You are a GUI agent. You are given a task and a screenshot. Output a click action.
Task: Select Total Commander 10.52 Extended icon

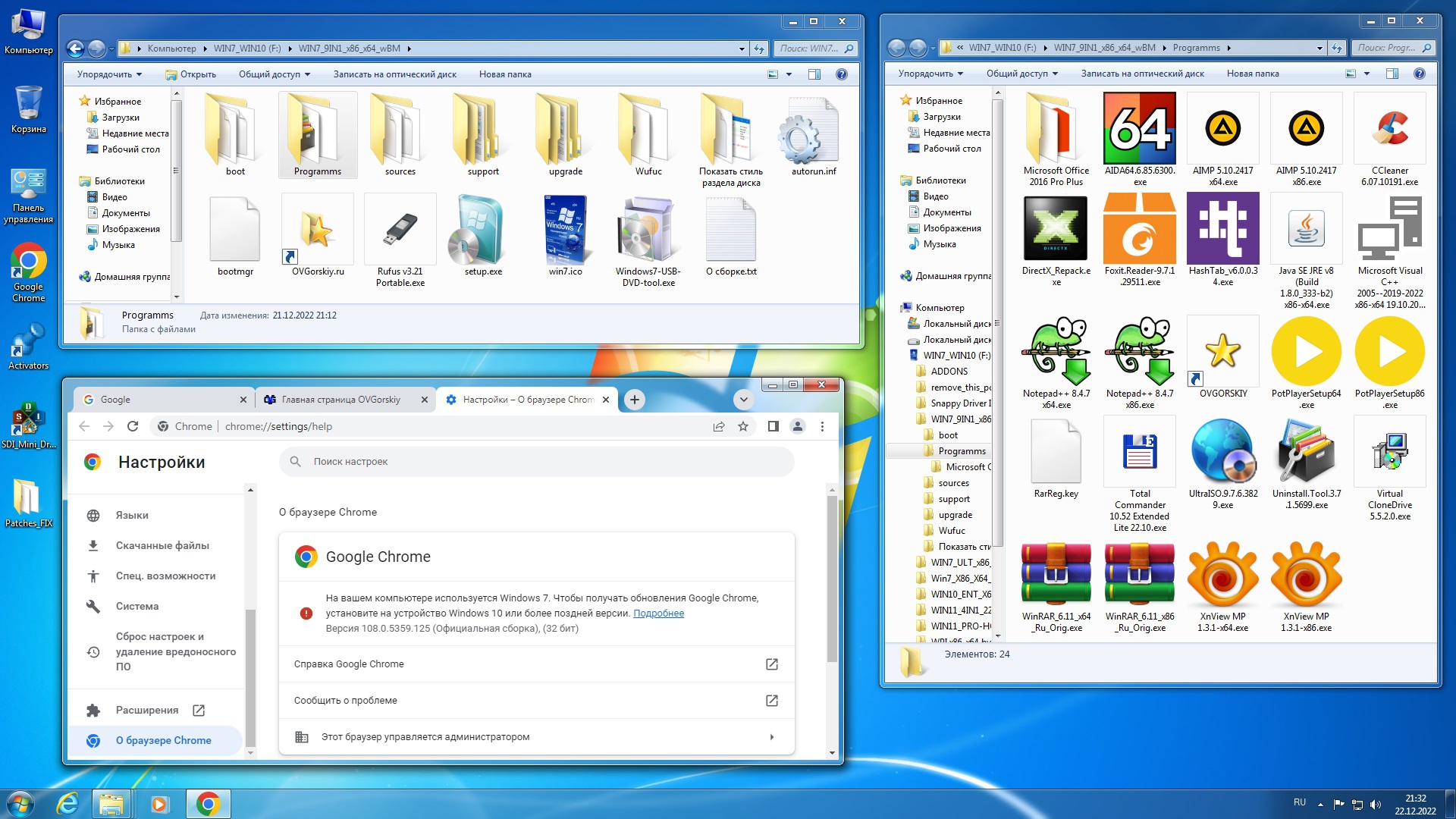coord(1140,451)
